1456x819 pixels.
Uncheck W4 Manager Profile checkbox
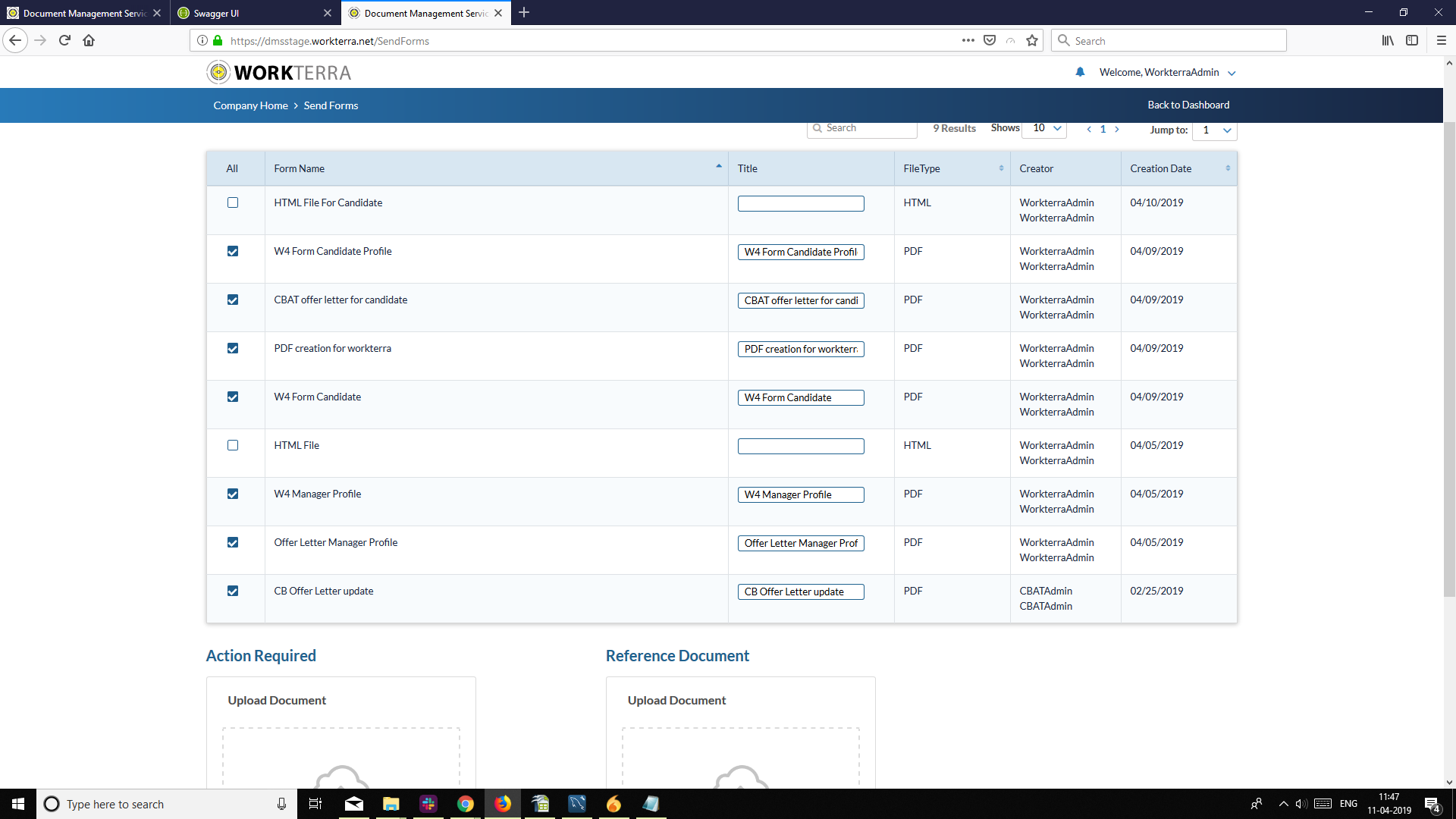(233, 494)
